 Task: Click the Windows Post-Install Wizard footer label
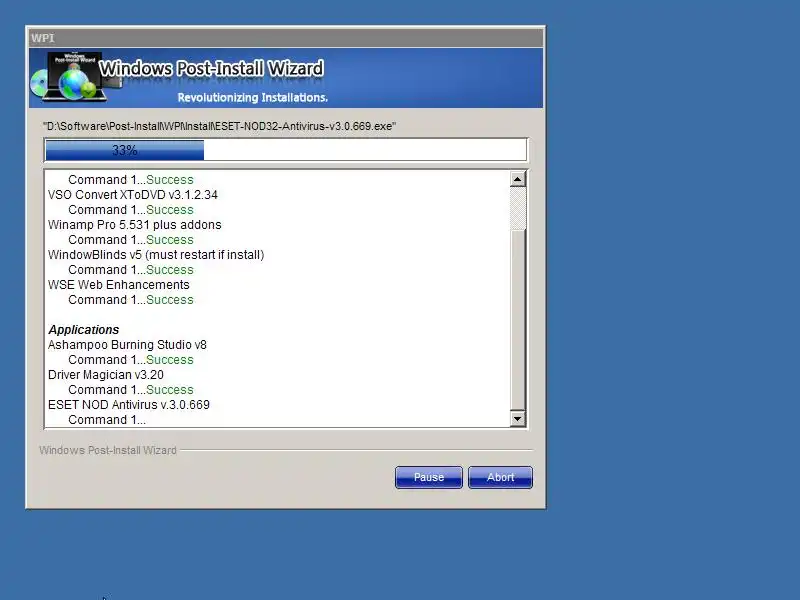point(108,450)
